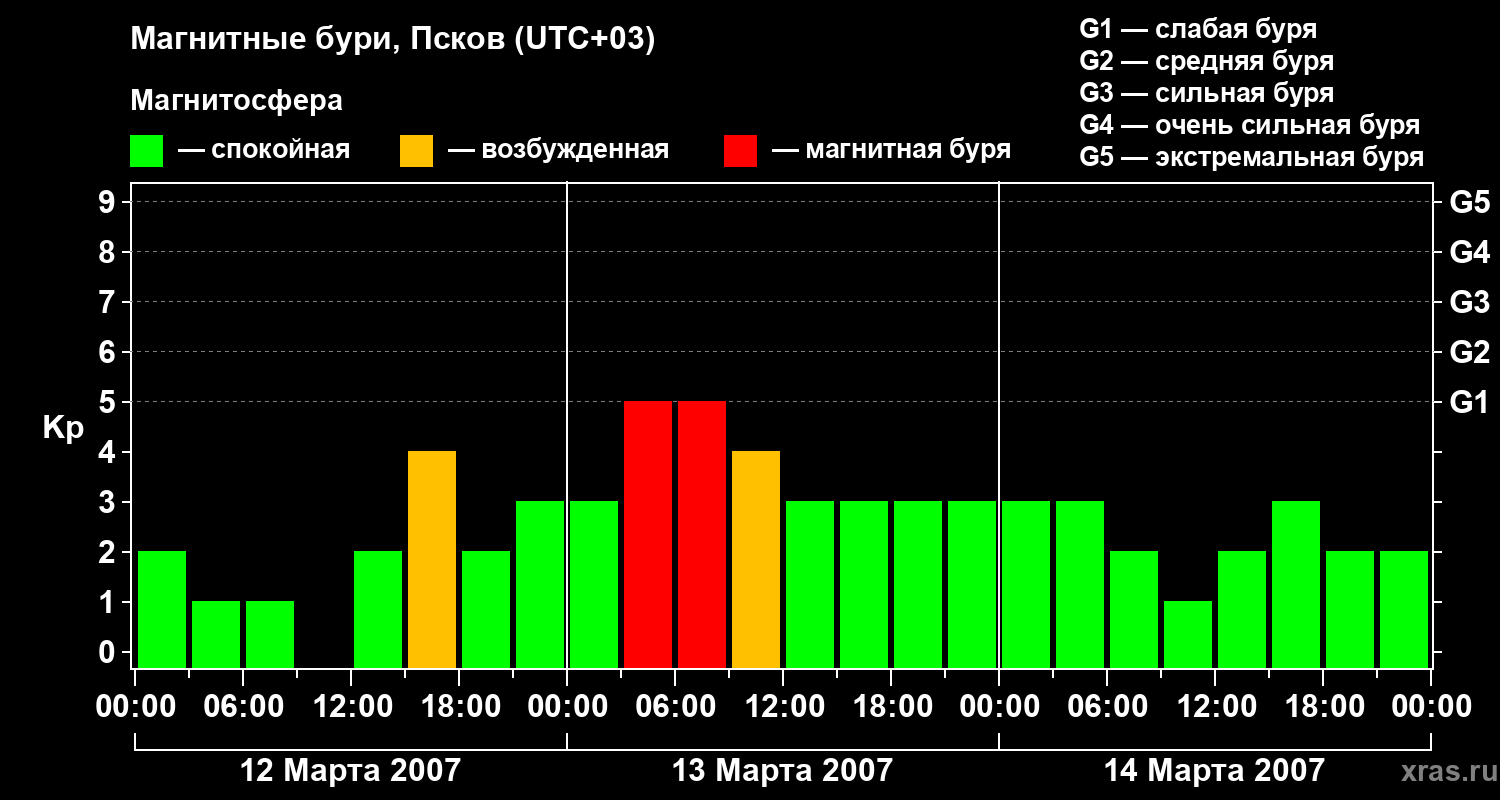The width and height of the screenshot is (1500, 800).
Task: Click the "Магнитосфера" heading
Action: (x=237, y=101)
